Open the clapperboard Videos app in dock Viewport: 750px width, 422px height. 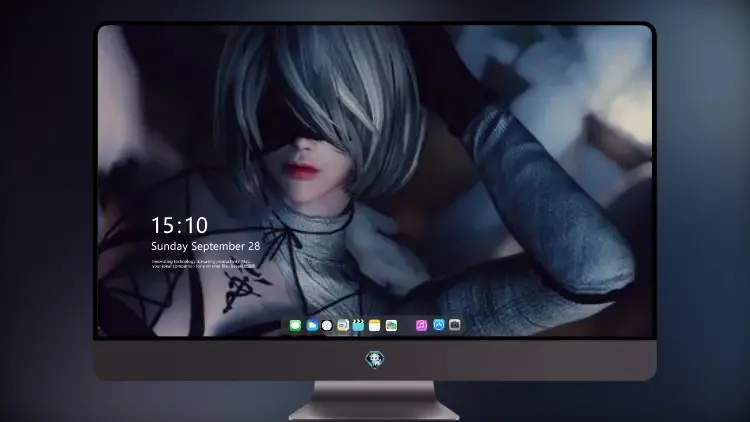358,325
